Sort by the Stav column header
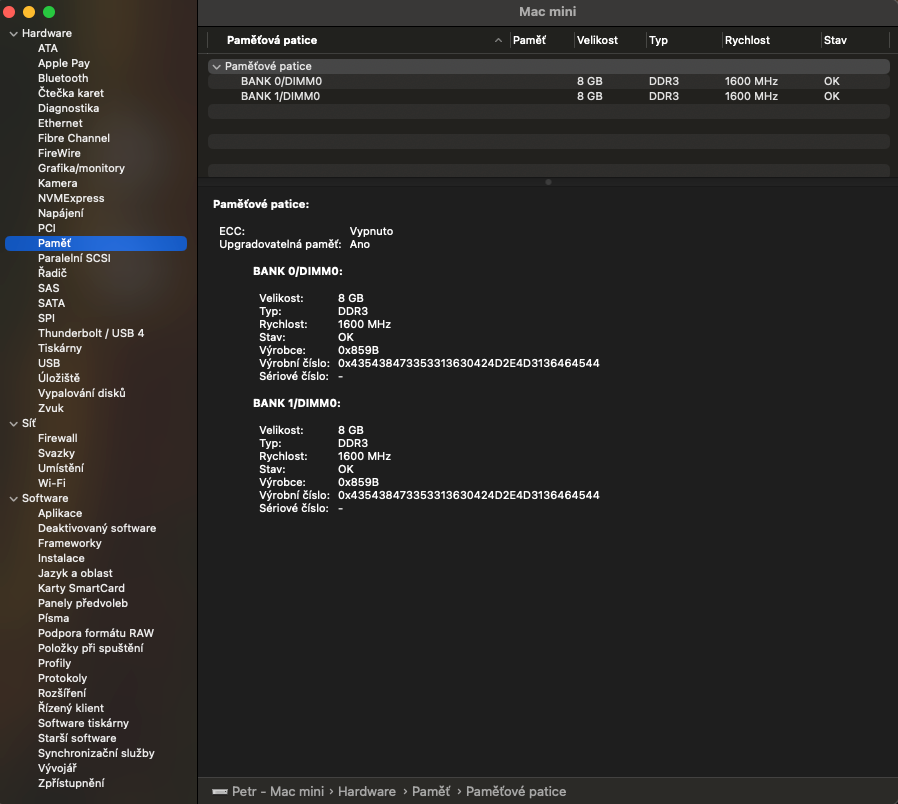898x804 pixels. [x=835, y=40]
